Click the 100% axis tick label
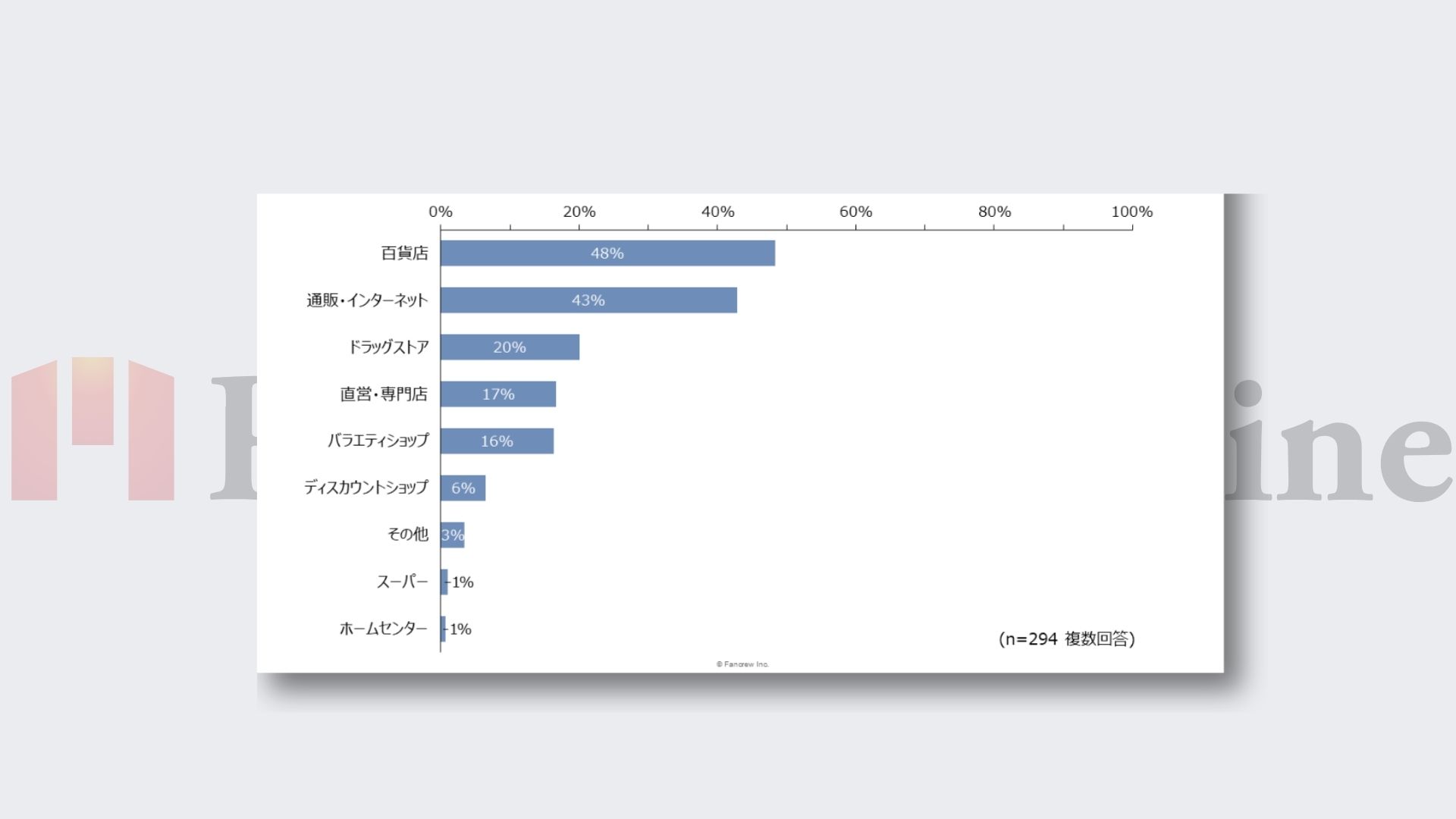Screen dimensions: 1456x819 coord(1131,212)
